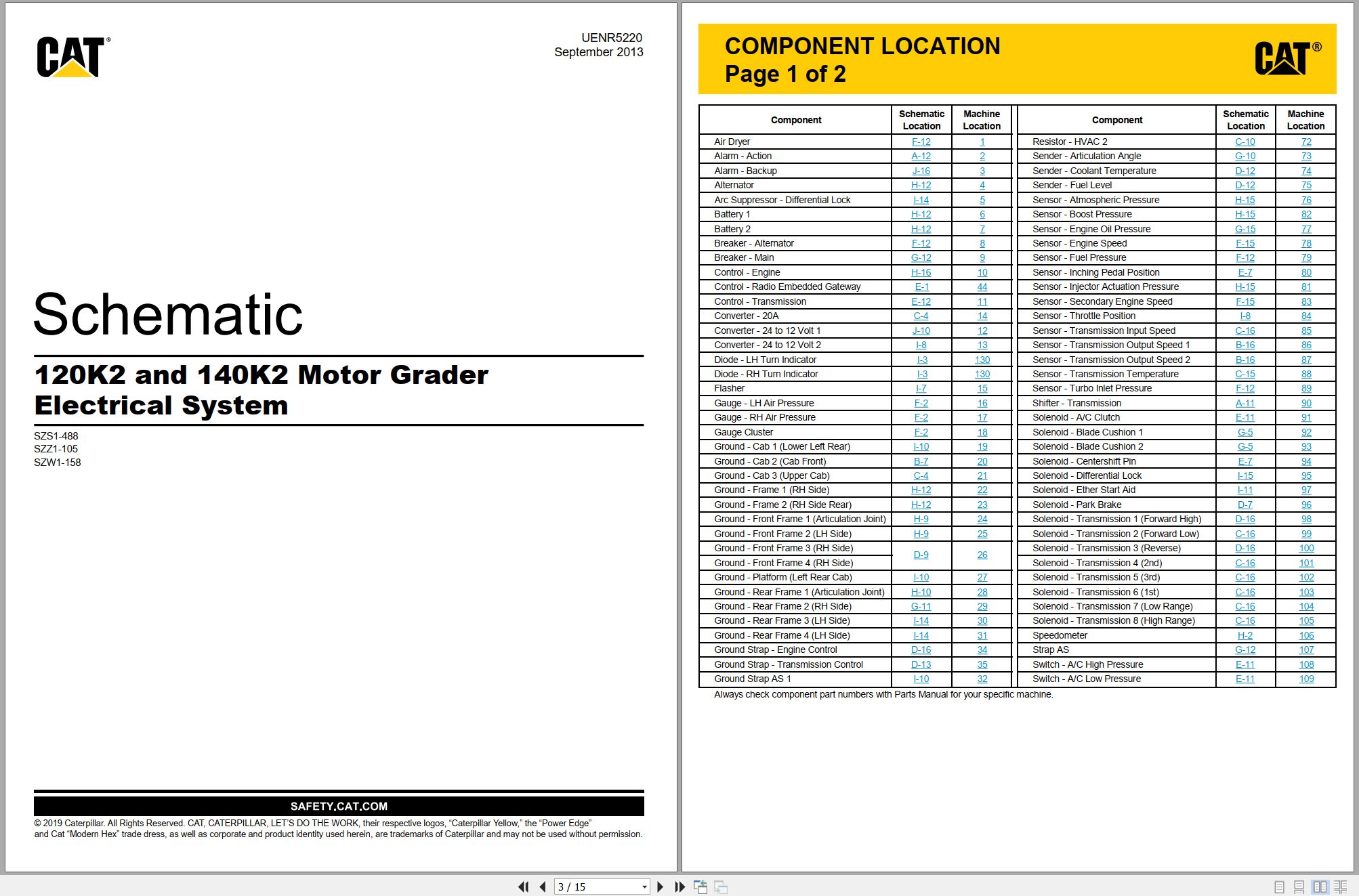Follow Radio Embedded Gateway link E-1
The image size is (1359, 896).
pos(921,286)
